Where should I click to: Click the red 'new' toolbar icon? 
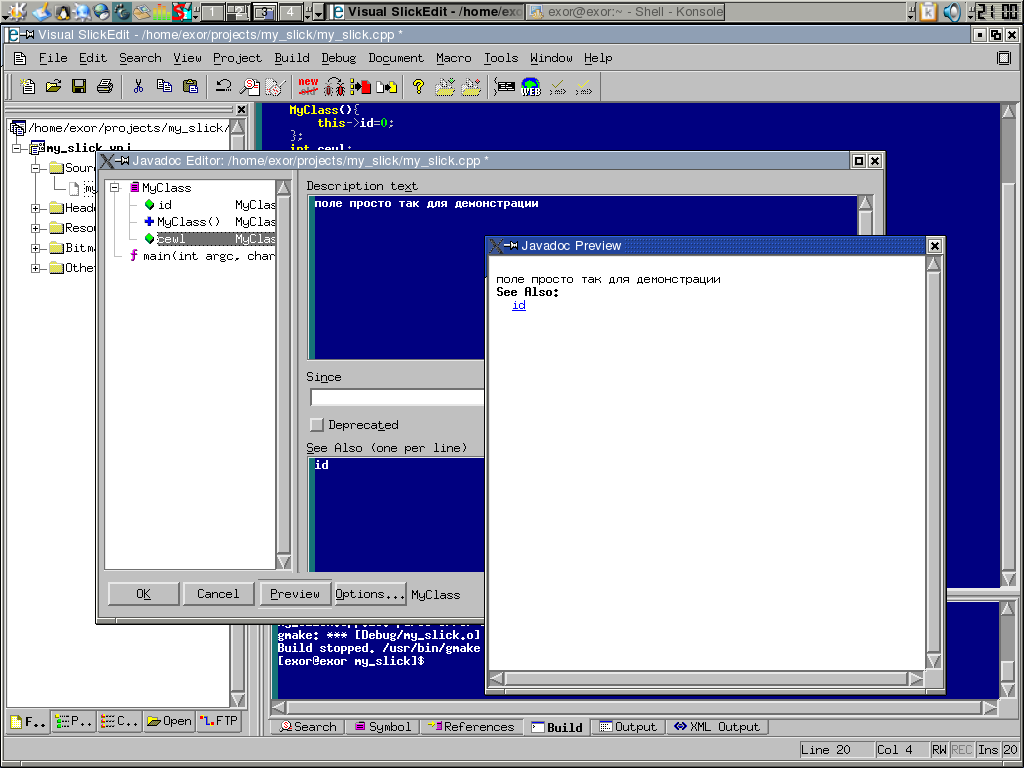[308, 86]
